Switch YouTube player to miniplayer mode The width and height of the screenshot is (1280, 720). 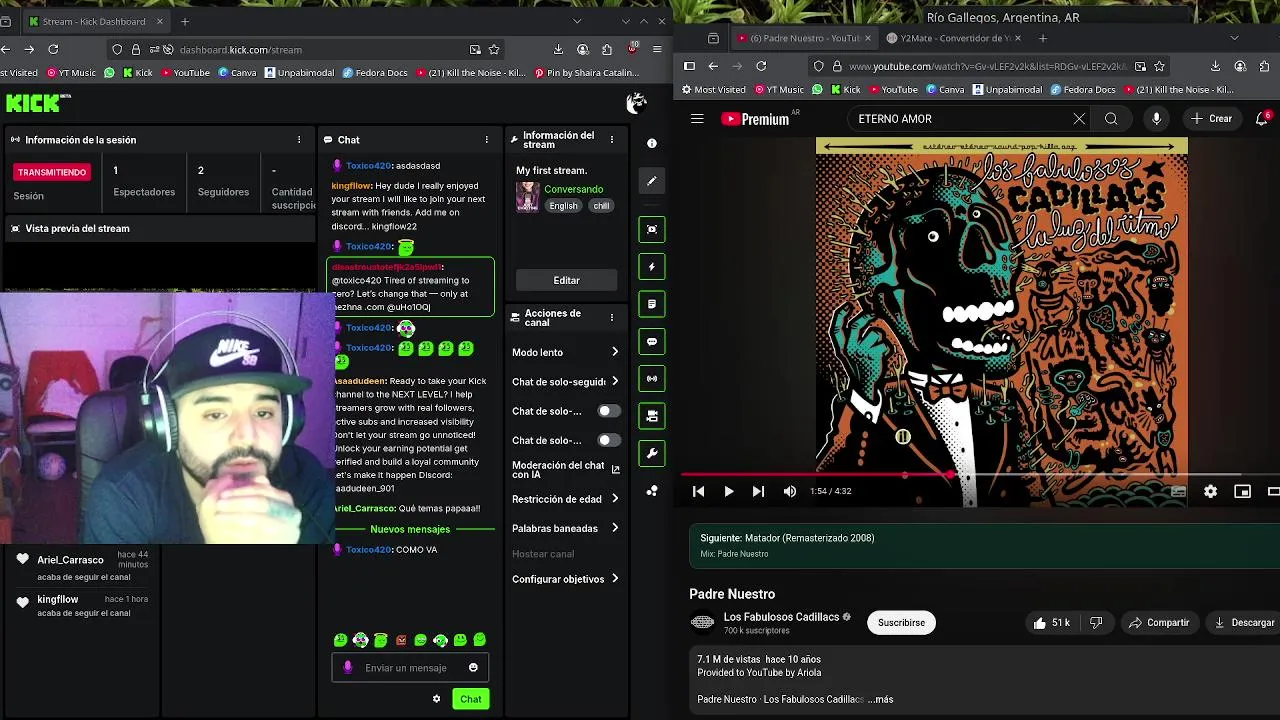tap(1242, 491)
